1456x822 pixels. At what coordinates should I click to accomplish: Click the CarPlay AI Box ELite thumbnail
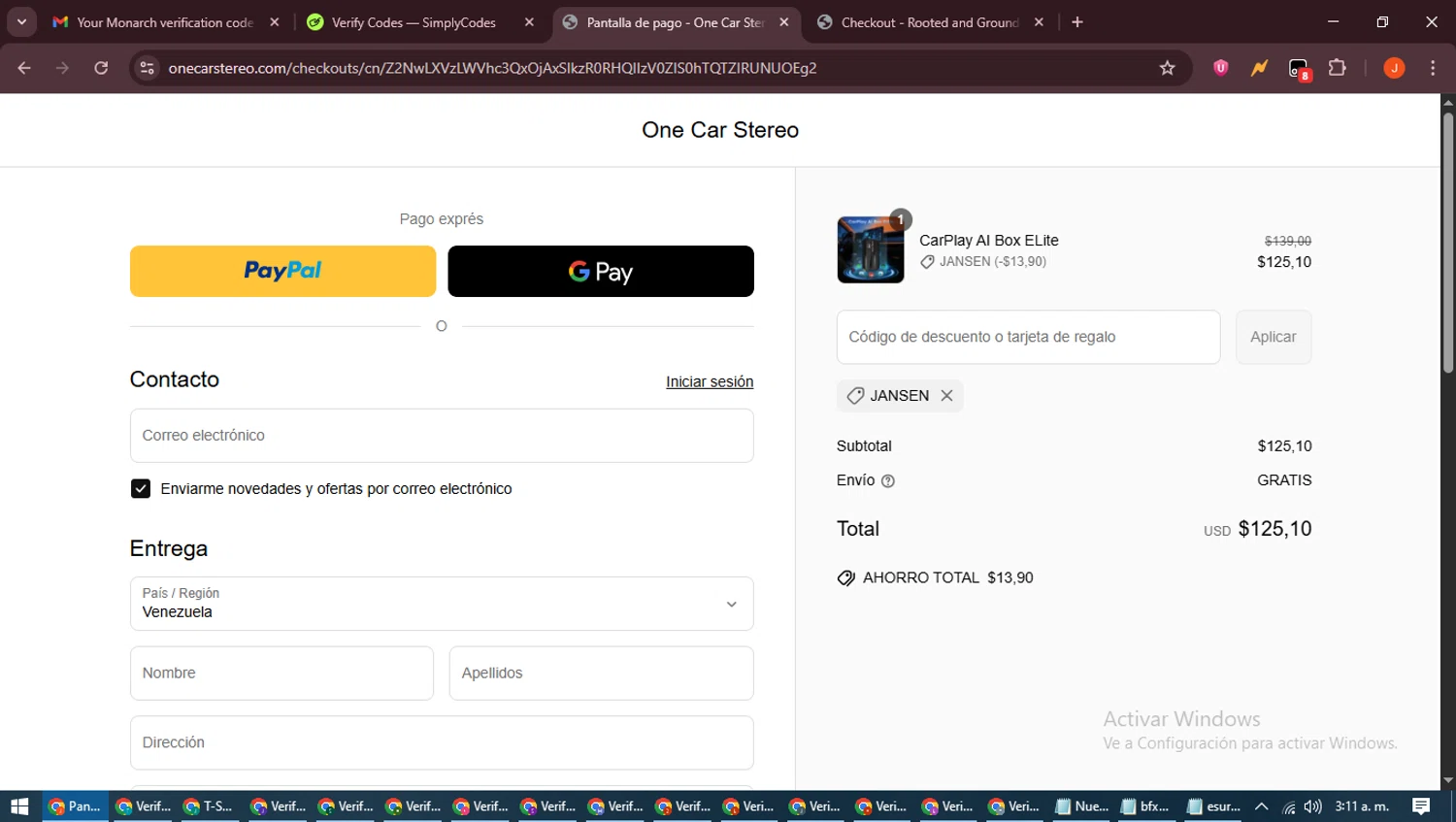[x=870, y=249]
